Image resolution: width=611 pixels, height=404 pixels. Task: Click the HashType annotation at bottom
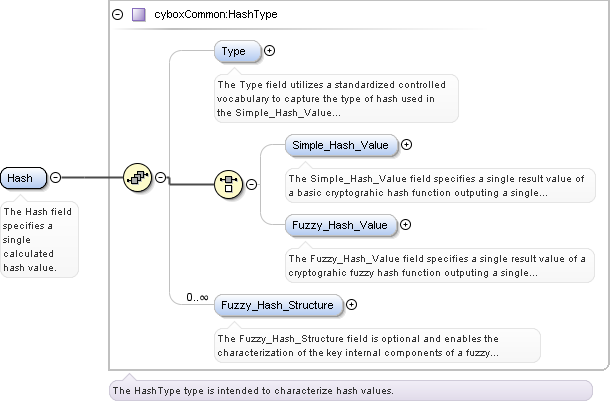tap(252, 390)
